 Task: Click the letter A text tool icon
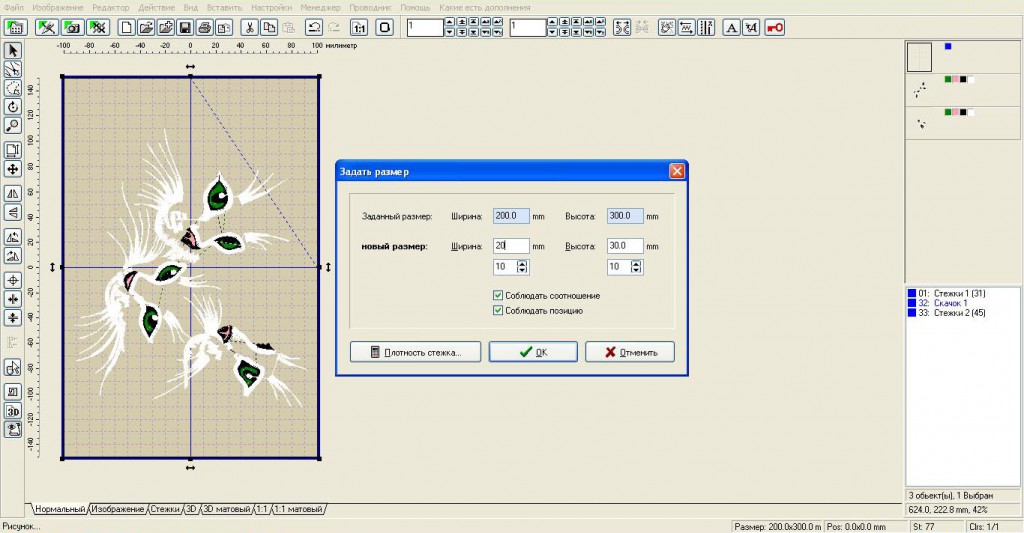click(x=731, y=27)
